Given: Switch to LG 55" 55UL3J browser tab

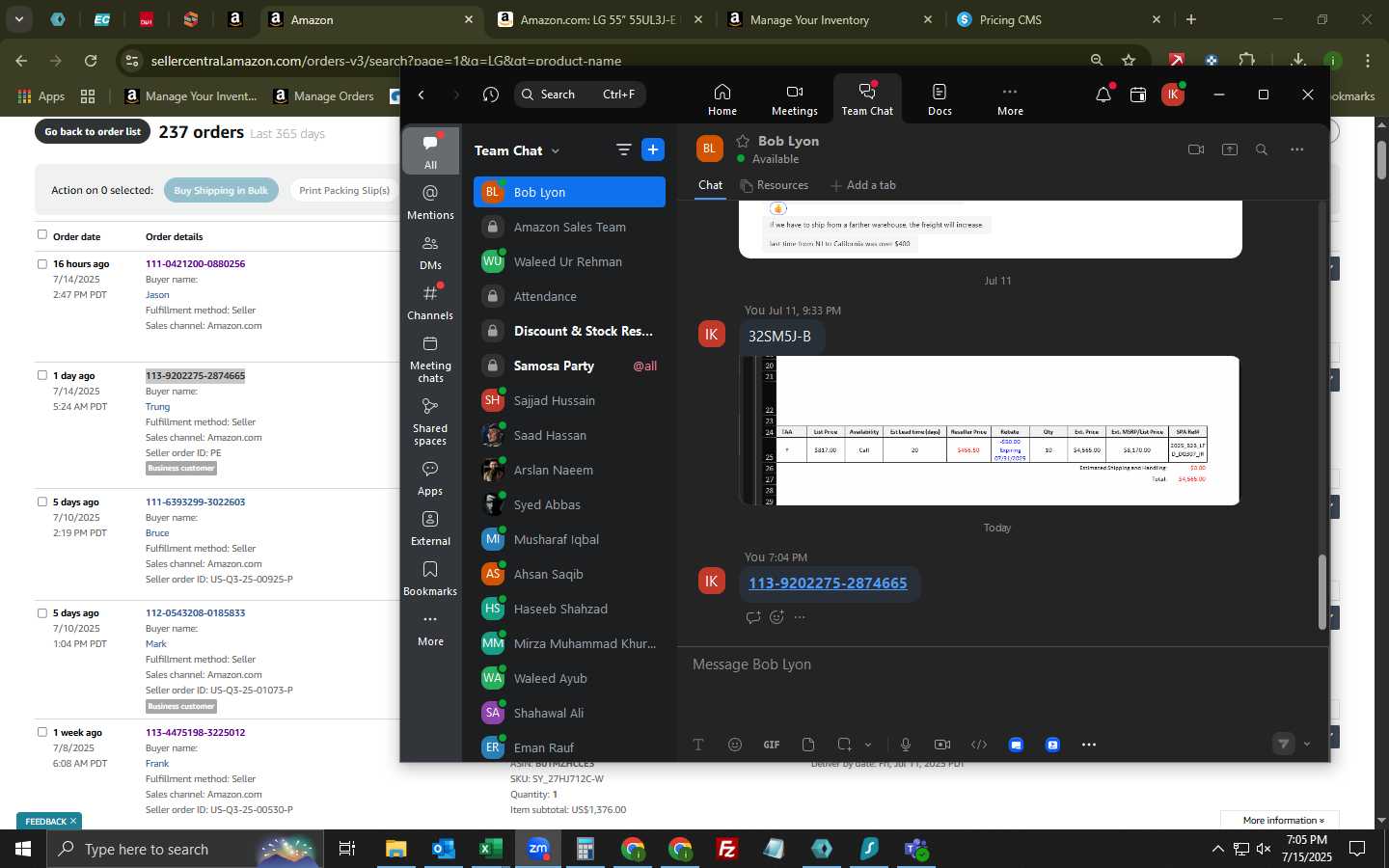Looking at the screenshot, I should pyautogui.click(x=601, y=19).
